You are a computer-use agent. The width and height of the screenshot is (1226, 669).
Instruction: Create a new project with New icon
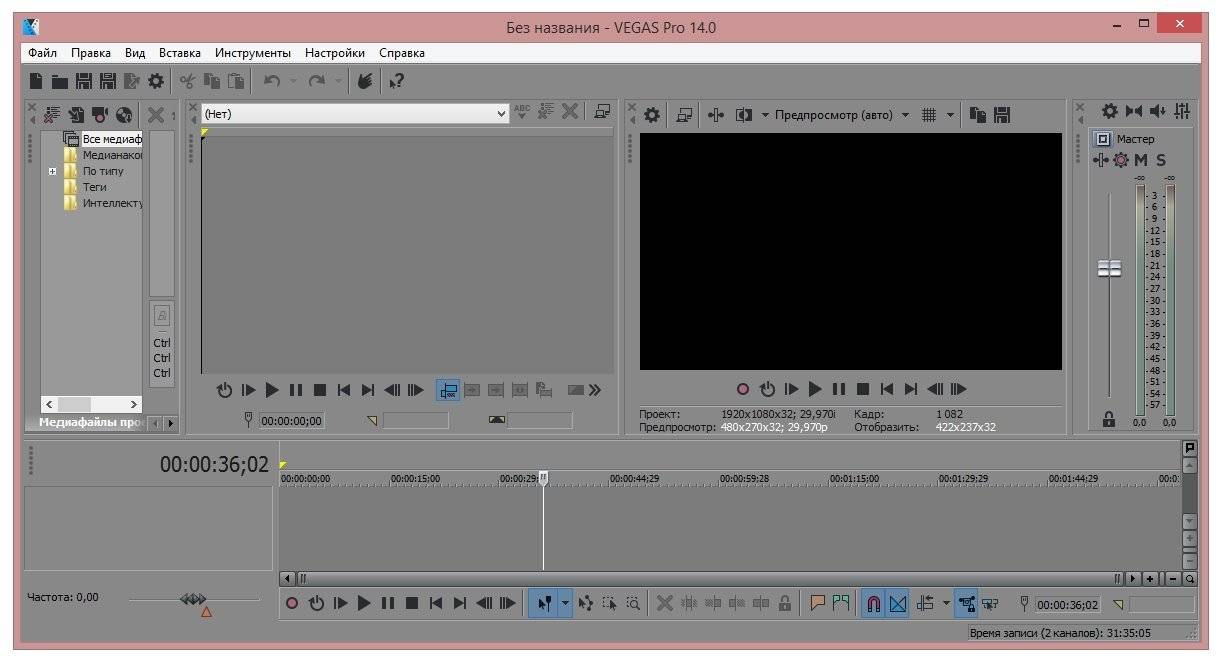point(36,81)
